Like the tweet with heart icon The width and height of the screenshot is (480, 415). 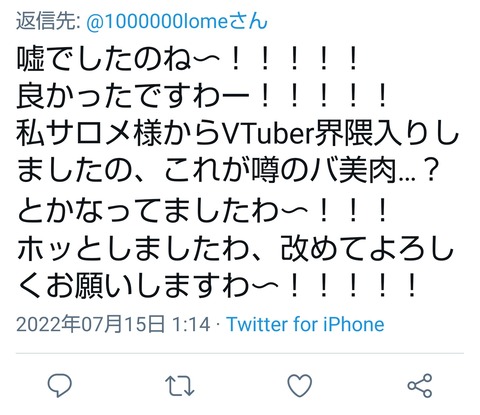300,385
